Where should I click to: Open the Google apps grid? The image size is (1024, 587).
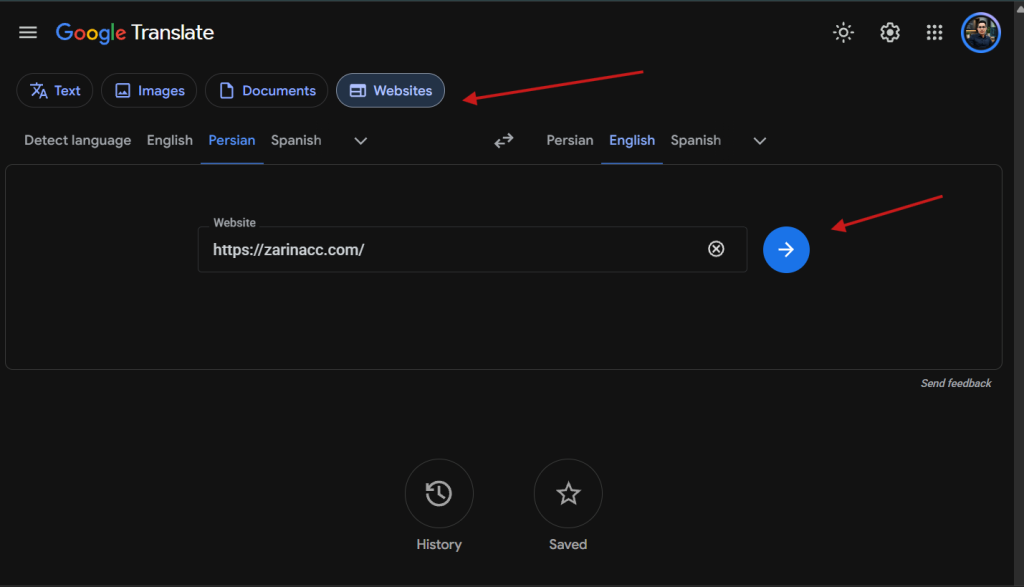(935, 33)
